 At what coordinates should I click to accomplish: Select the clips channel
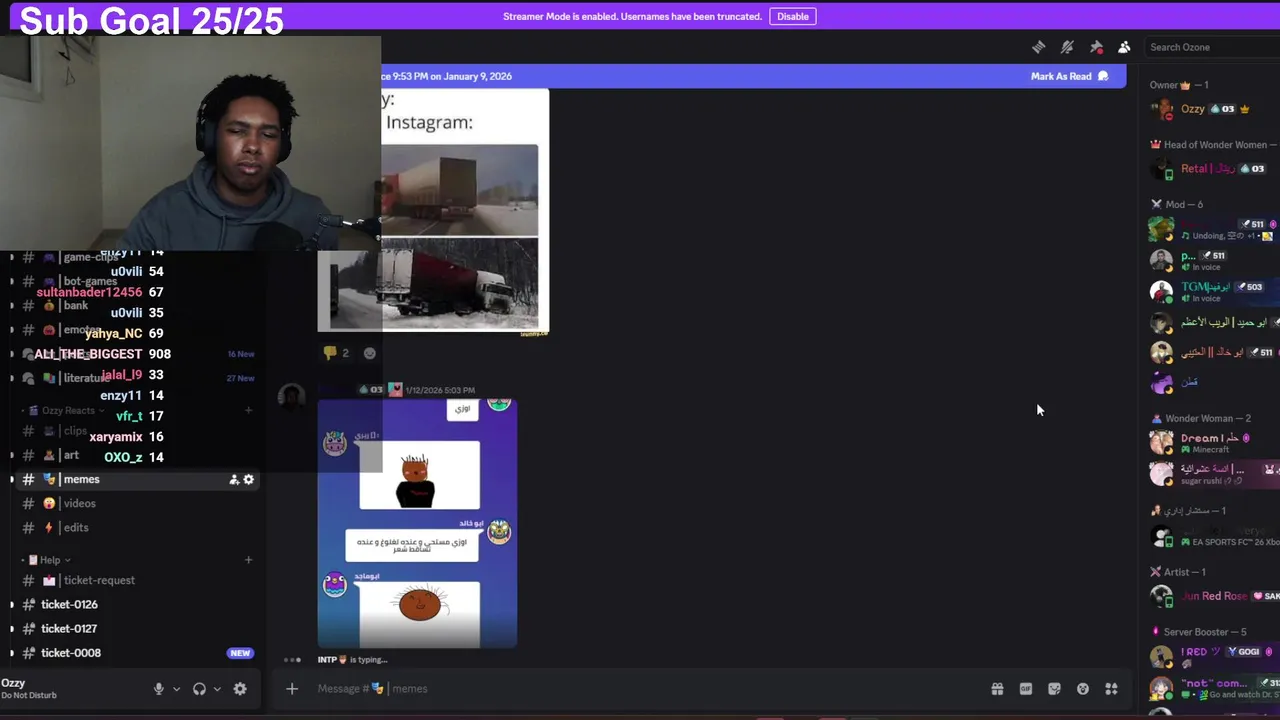point(135,431)
